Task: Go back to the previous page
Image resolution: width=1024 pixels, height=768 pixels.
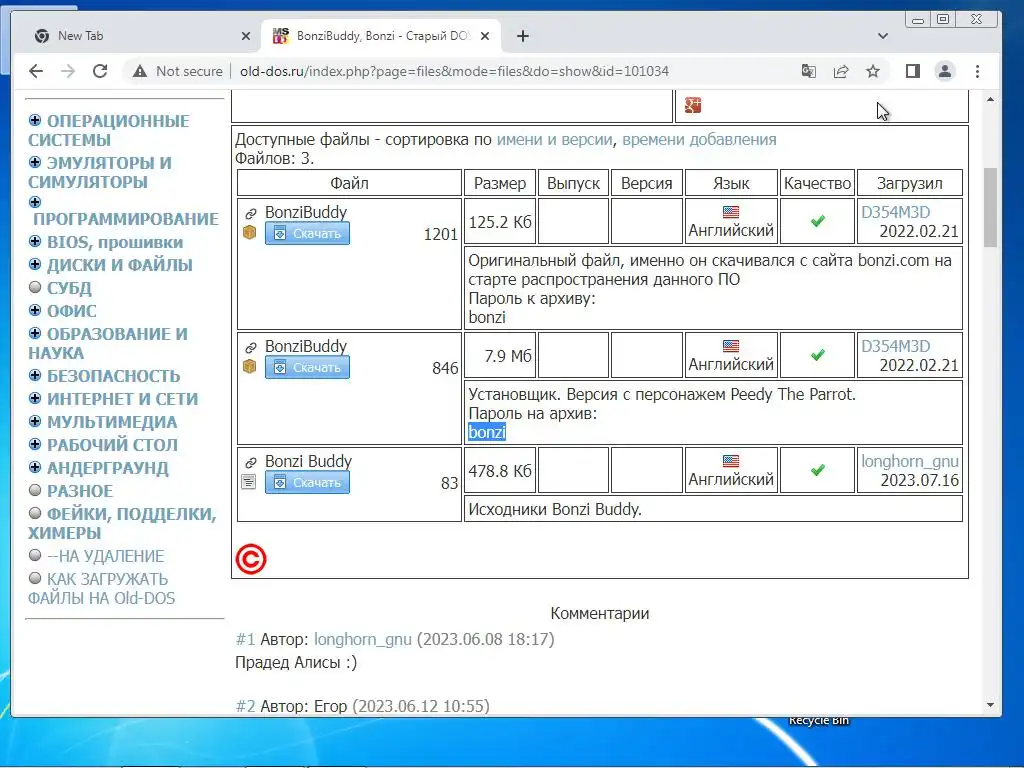Action: pyautogui.click(x=36, y=71)
